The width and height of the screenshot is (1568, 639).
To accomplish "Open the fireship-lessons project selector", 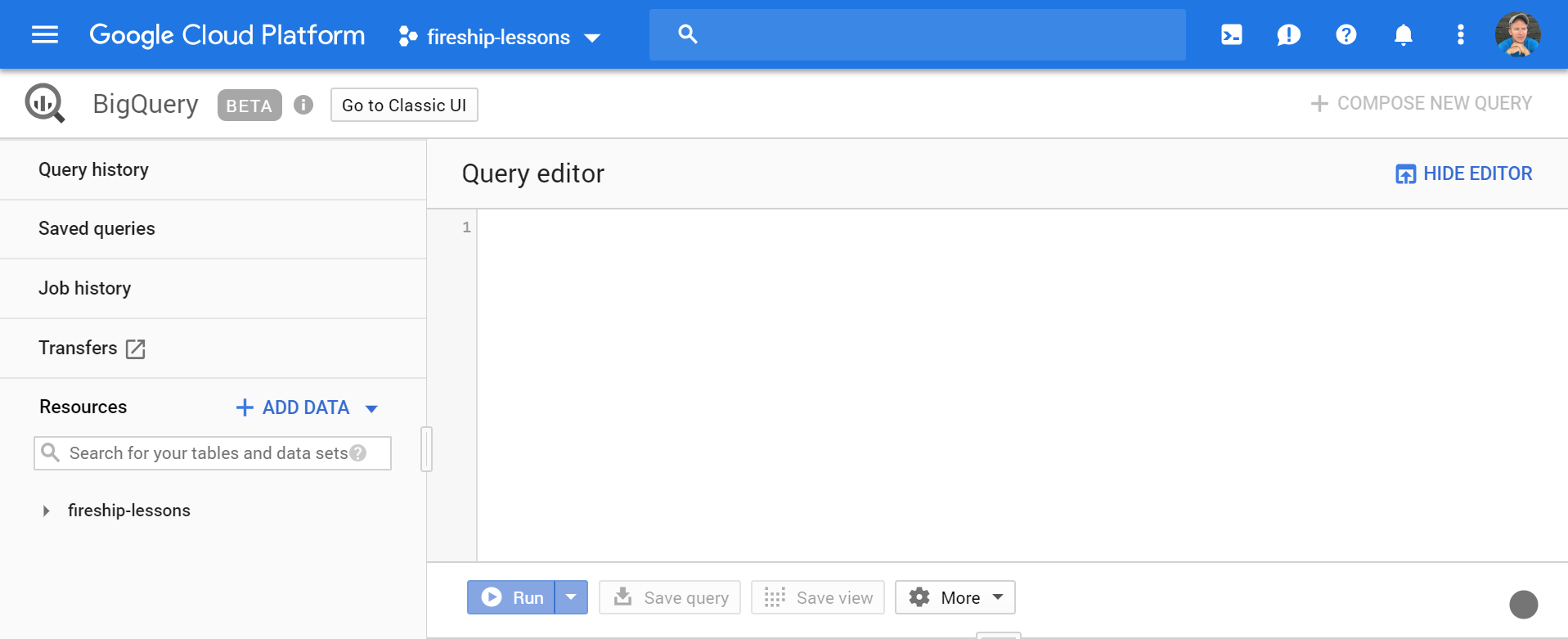I will [499, 37].
